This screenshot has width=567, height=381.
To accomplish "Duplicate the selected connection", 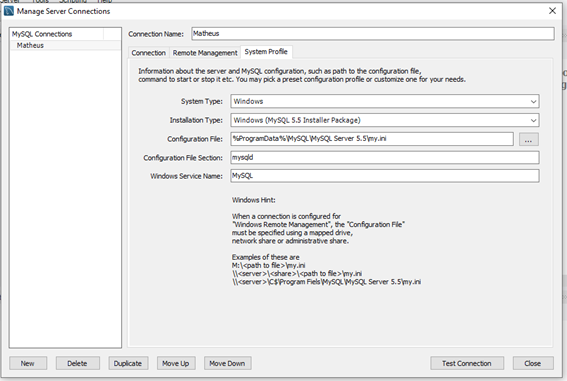I will click(128, 363).
